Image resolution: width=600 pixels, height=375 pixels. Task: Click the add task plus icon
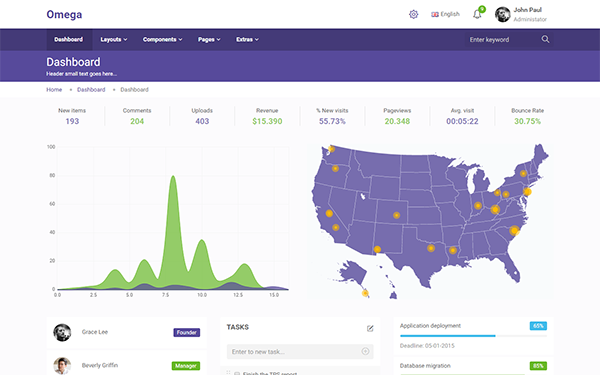[x=365, y=351]
